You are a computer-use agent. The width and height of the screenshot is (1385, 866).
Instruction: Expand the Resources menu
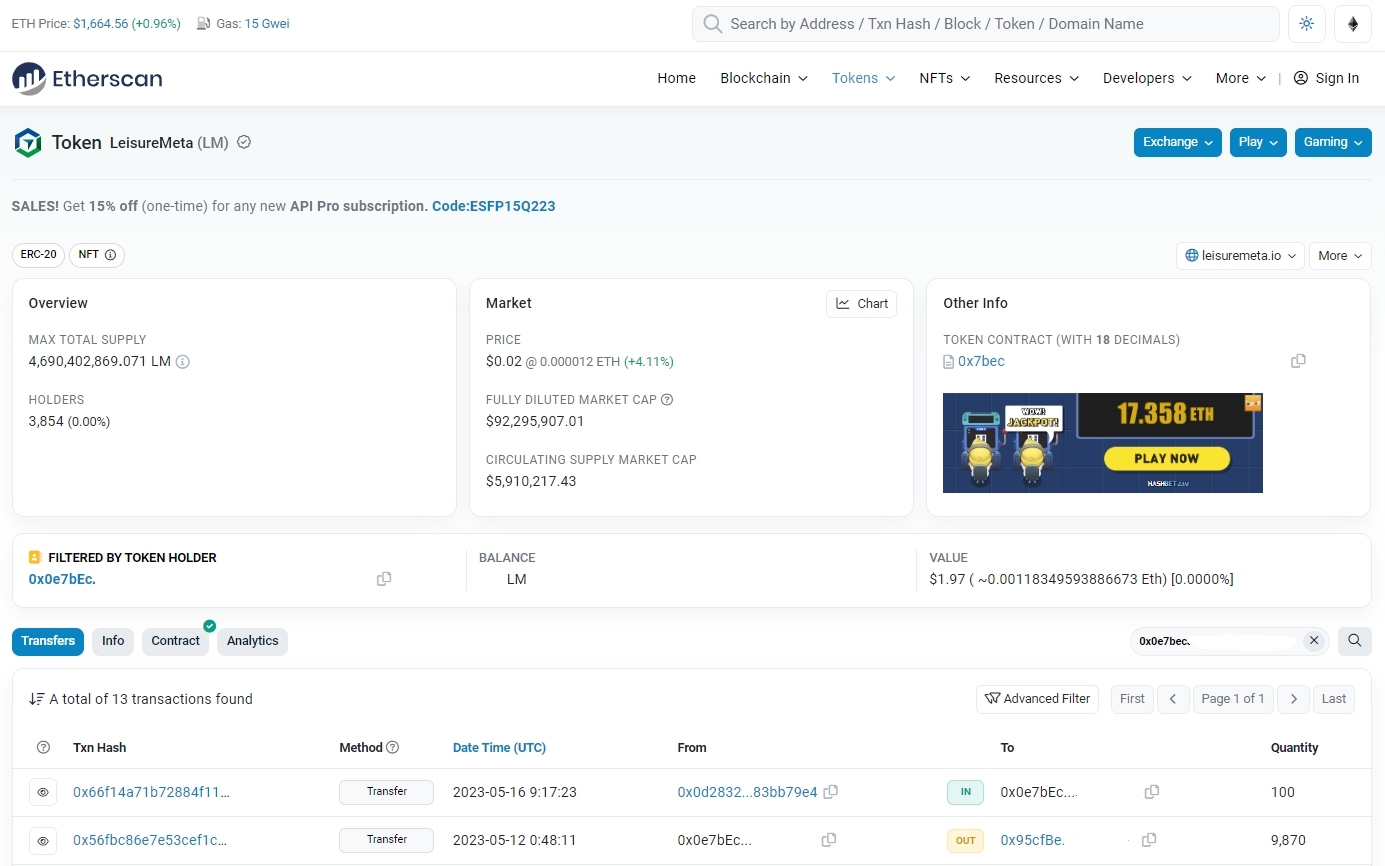click(1037, 78)
